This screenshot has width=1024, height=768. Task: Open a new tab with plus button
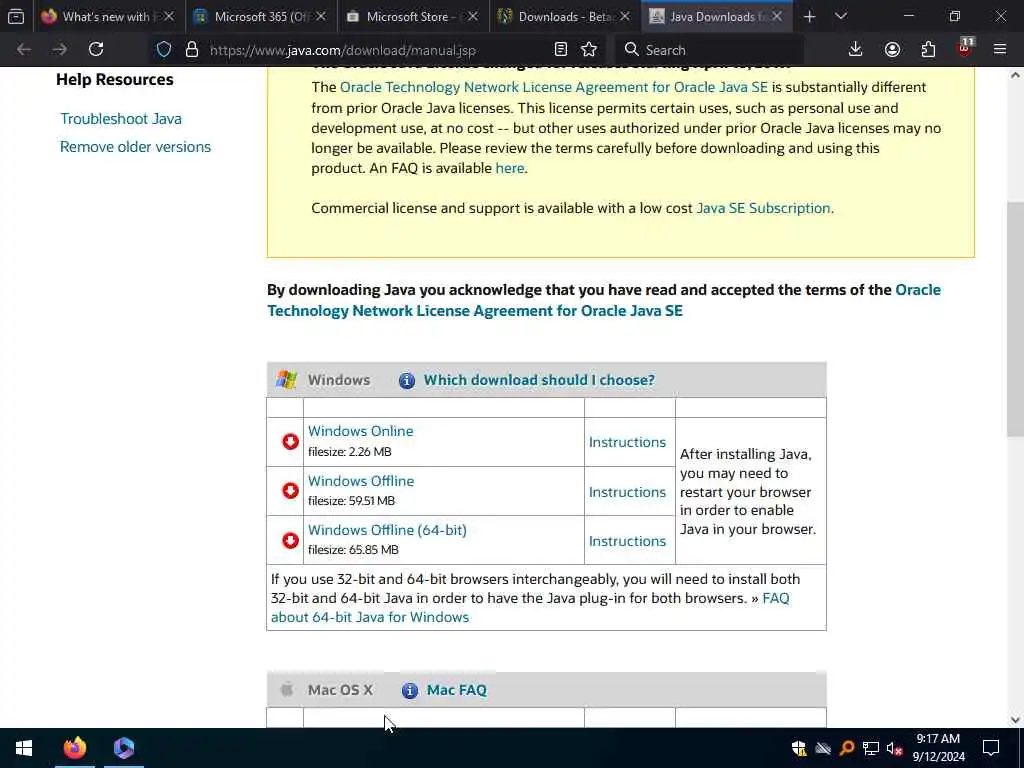[x=809, y=16]
